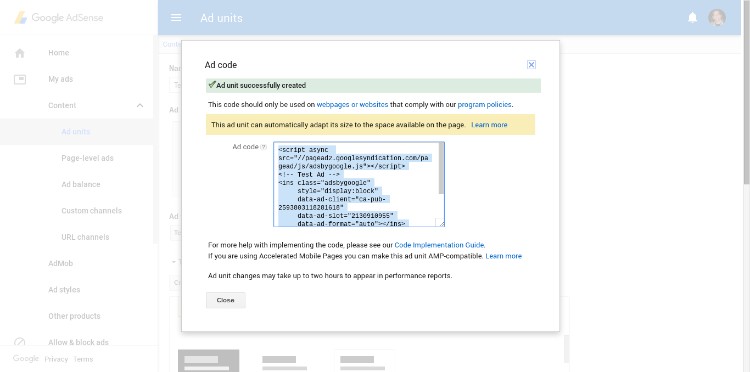Screen dimensions: 750x372
Task: Open the notifications bell
Action: tap(692, 18)
